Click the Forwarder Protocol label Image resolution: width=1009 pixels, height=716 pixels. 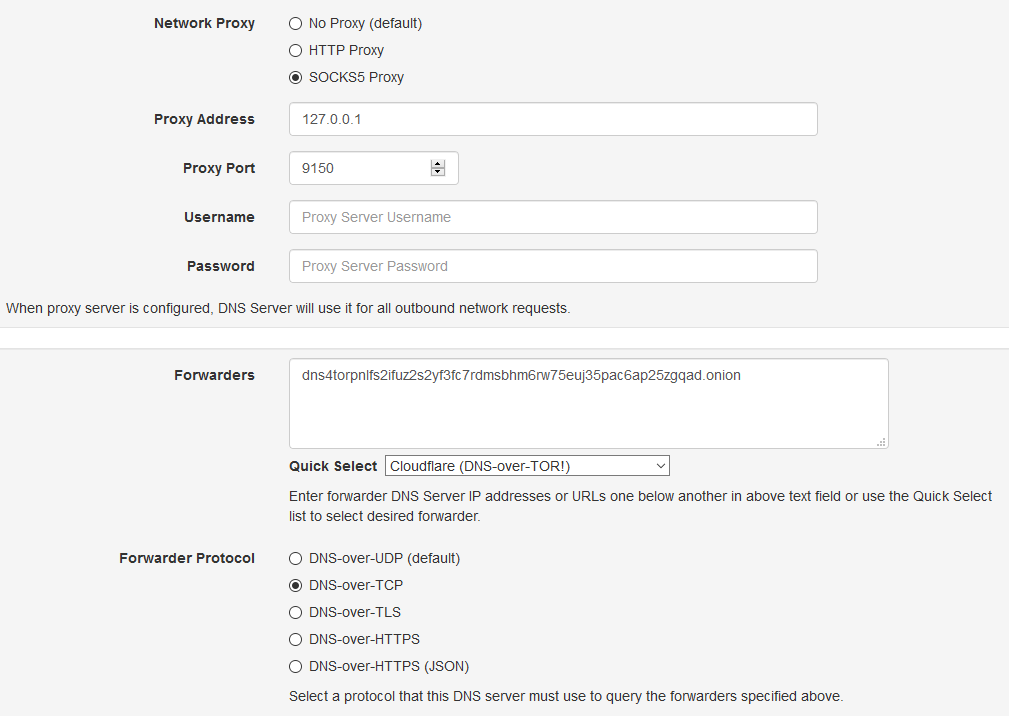click(187, 558)
